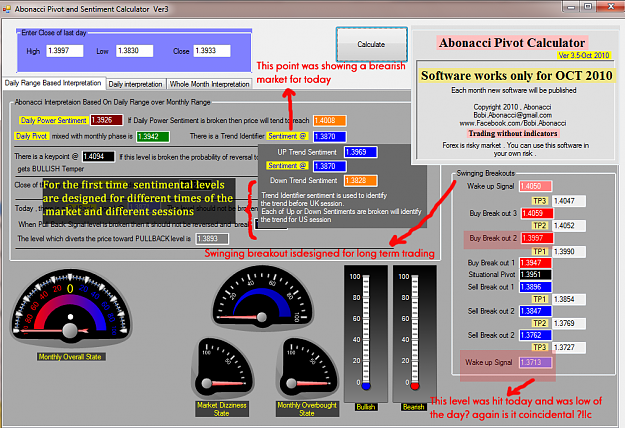The width and height of the screenshot is (625, 428).
Task: Open the Whole Month Interpretation tab
Action: 209,84
